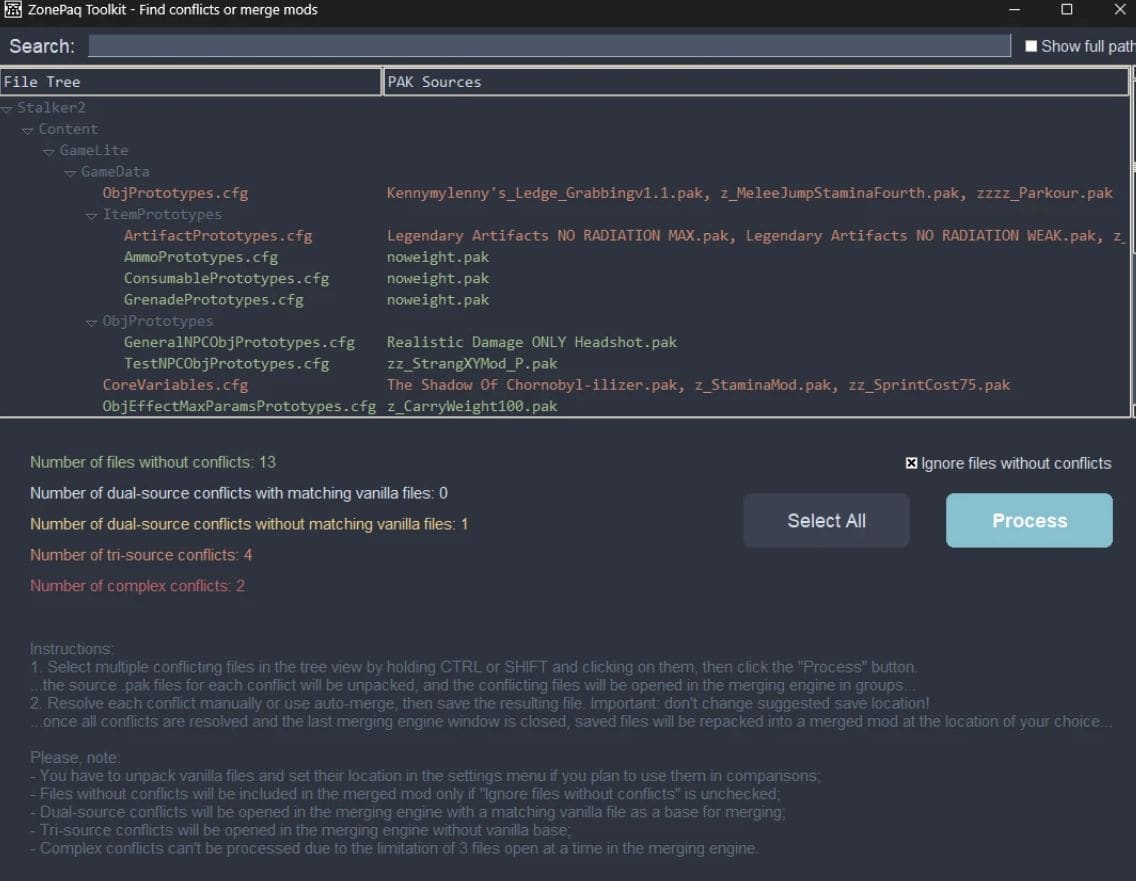Viewport: 1136px width, 881px height.
Task: Click the Process button
Action: click(x=1029, y=520)
